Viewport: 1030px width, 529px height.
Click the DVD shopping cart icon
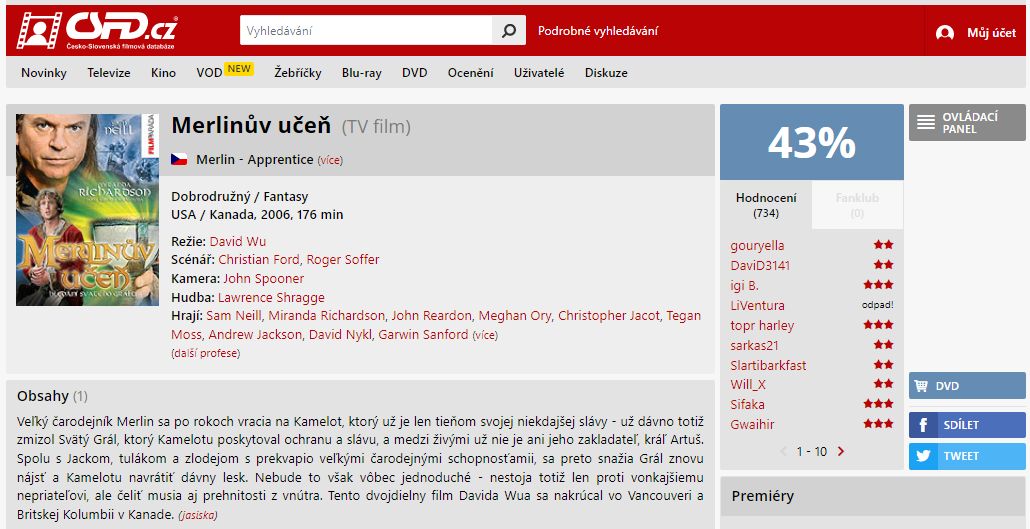coord(922,386)
